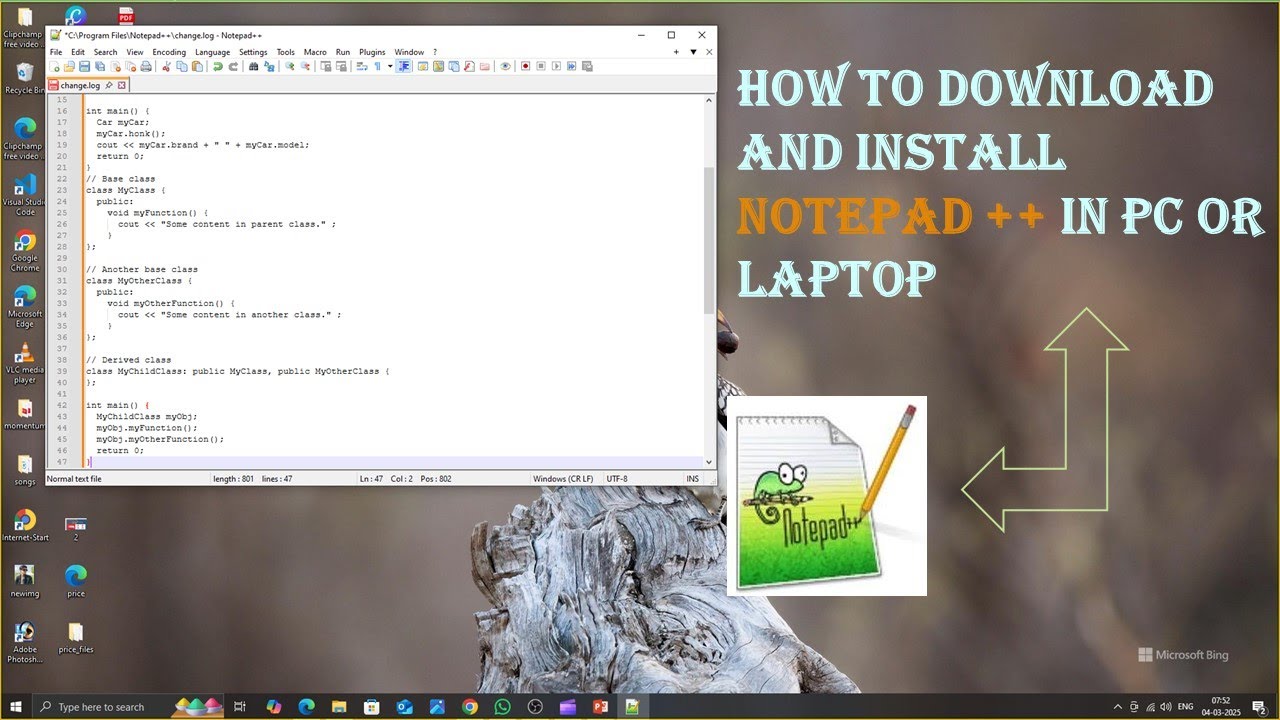Pin the change.log tab

(x=110, y=85)
